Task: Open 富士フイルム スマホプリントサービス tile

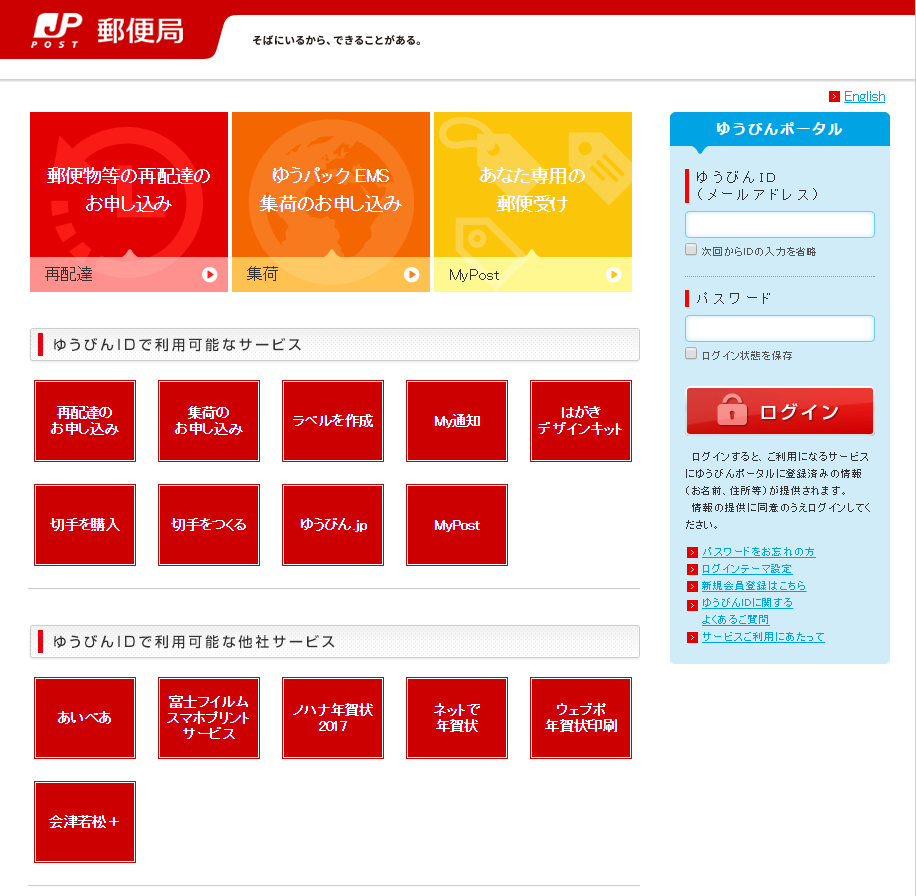Action: click(x=209, y=718)
